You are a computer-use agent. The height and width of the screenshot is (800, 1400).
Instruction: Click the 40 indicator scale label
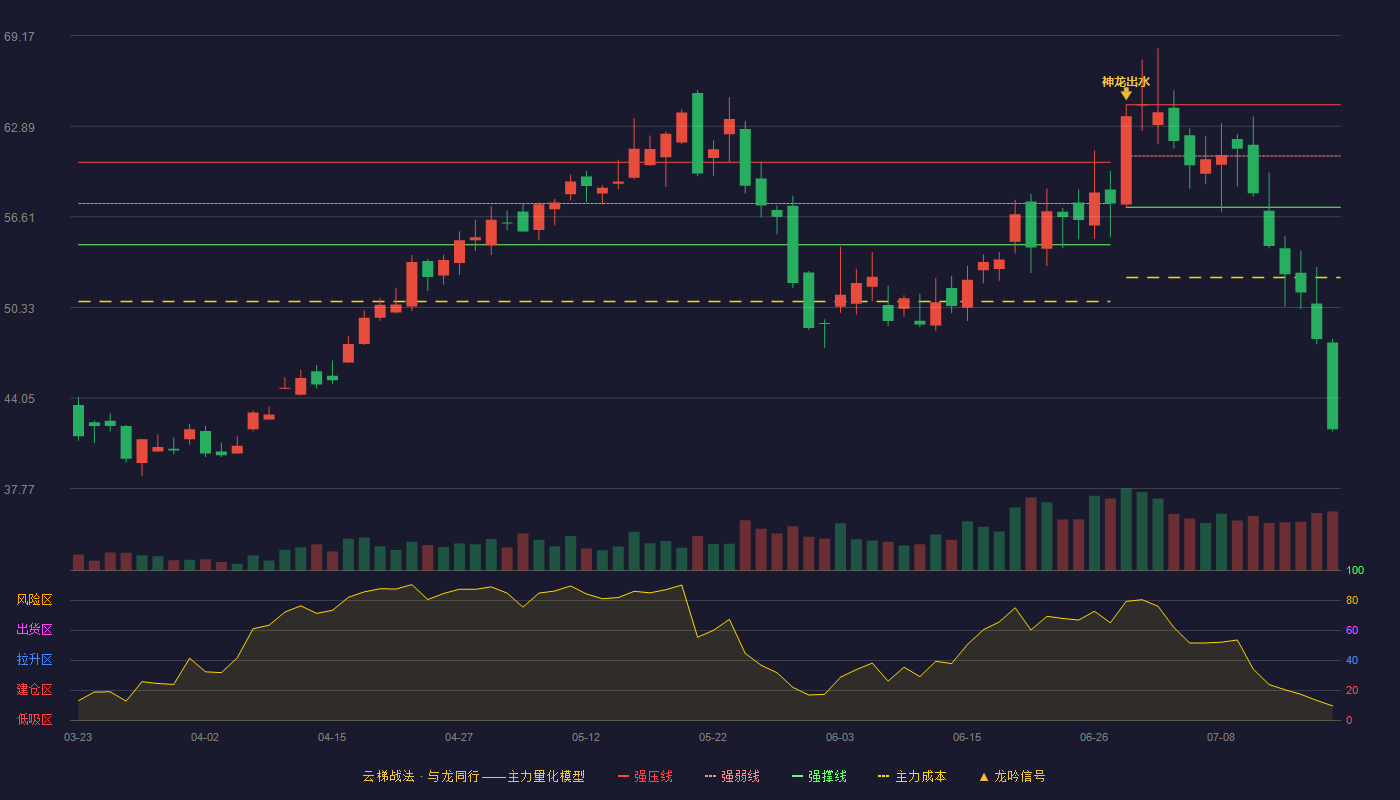click(1352, 661)
